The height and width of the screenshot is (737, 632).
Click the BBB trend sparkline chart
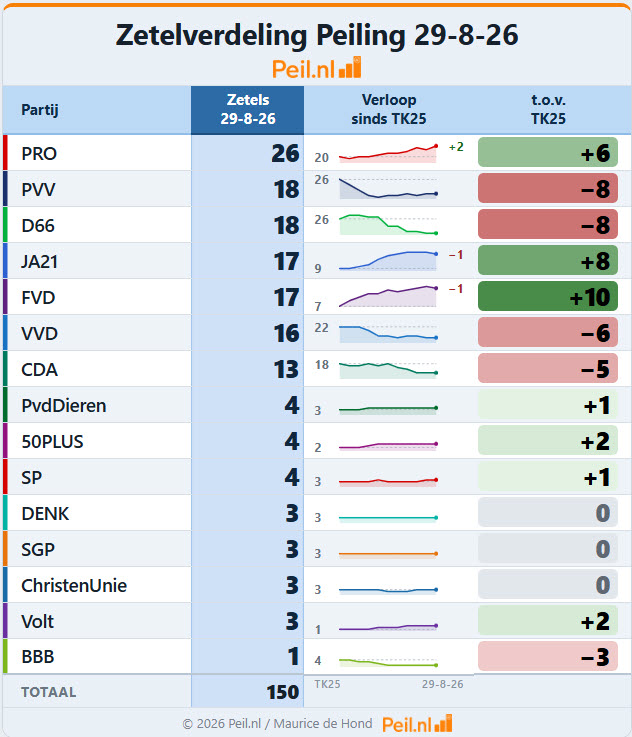pyautogui.click(x=388, y=662)
